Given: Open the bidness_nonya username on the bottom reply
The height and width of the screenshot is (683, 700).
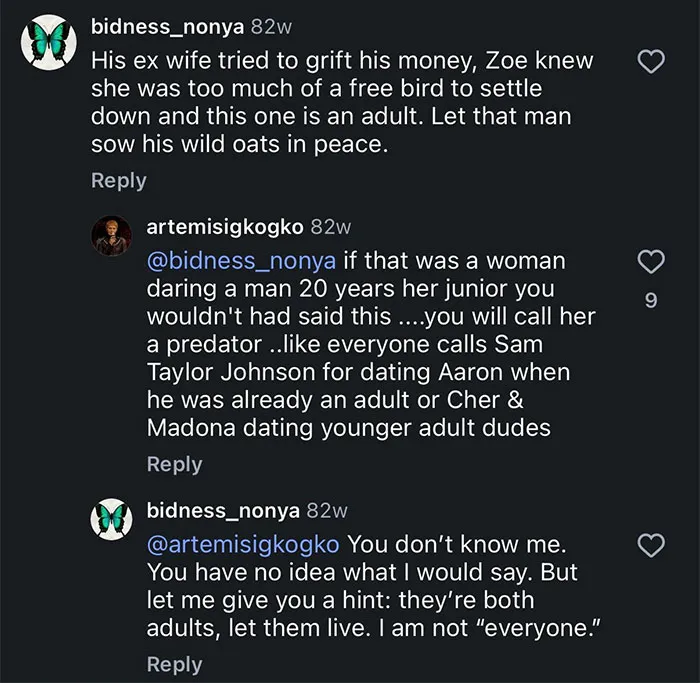Looking at the screenshot, I should tap(223, 511).
